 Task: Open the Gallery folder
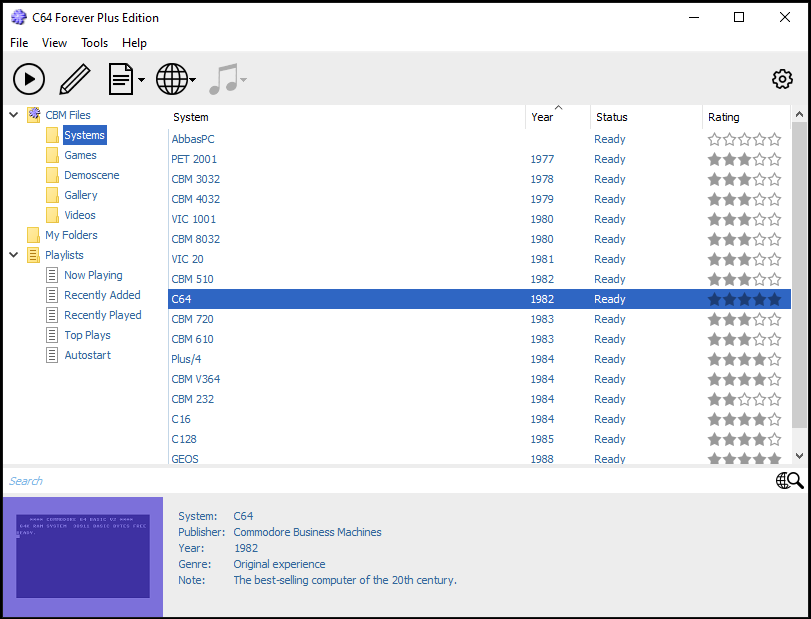(x=81, y=195)
